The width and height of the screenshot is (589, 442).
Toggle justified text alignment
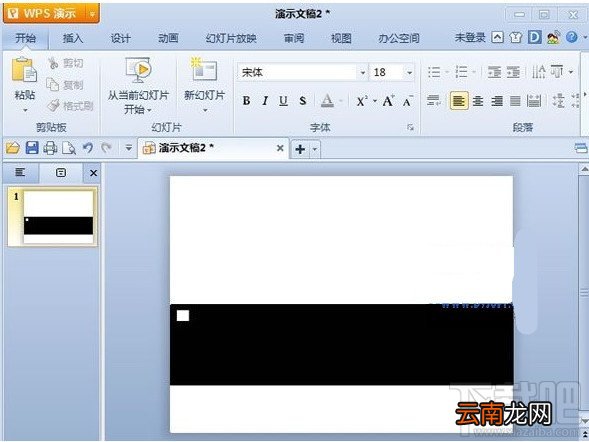pyautogui.click(x=515, y=101)
